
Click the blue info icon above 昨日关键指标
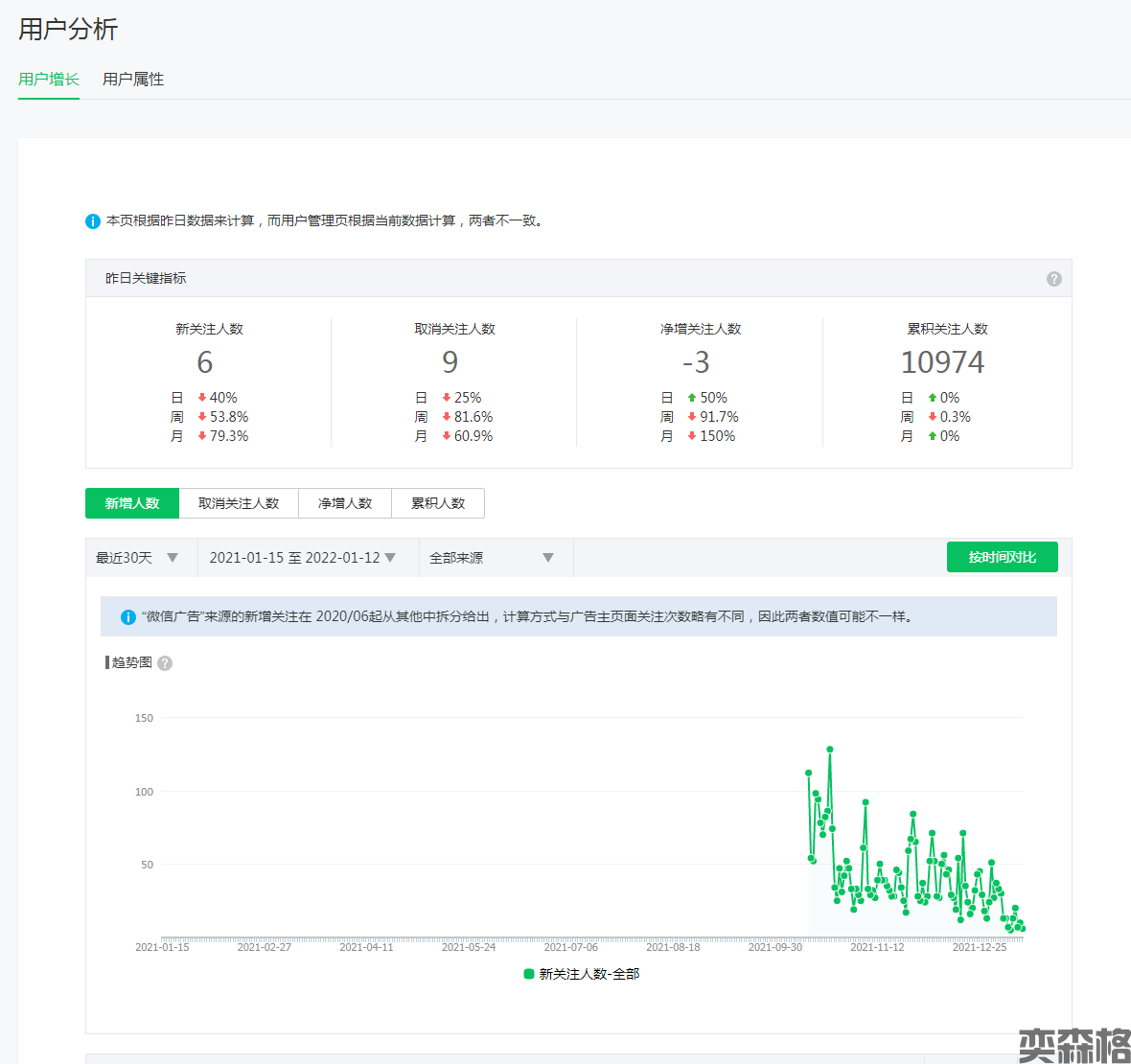point(93,221)
